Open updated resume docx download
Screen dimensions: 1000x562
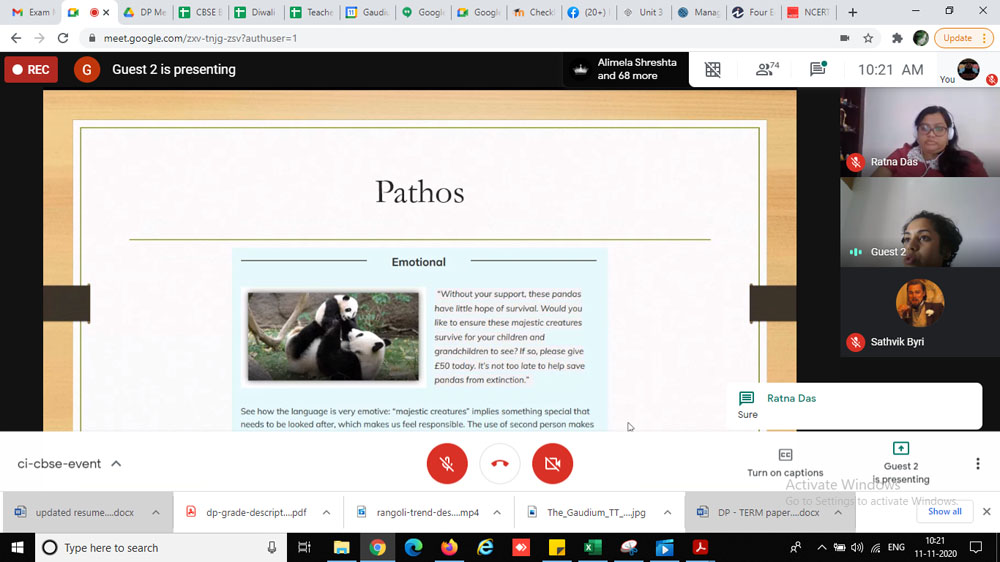click(77, 512)
